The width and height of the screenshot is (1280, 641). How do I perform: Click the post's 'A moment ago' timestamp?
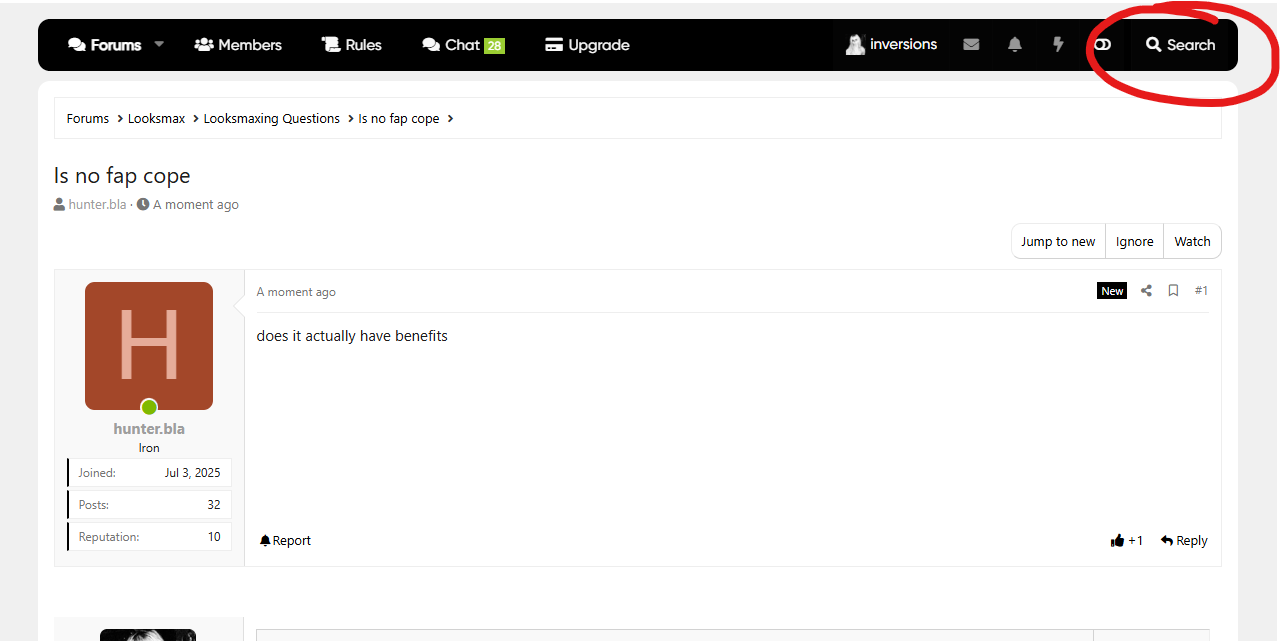click(296, 292)
